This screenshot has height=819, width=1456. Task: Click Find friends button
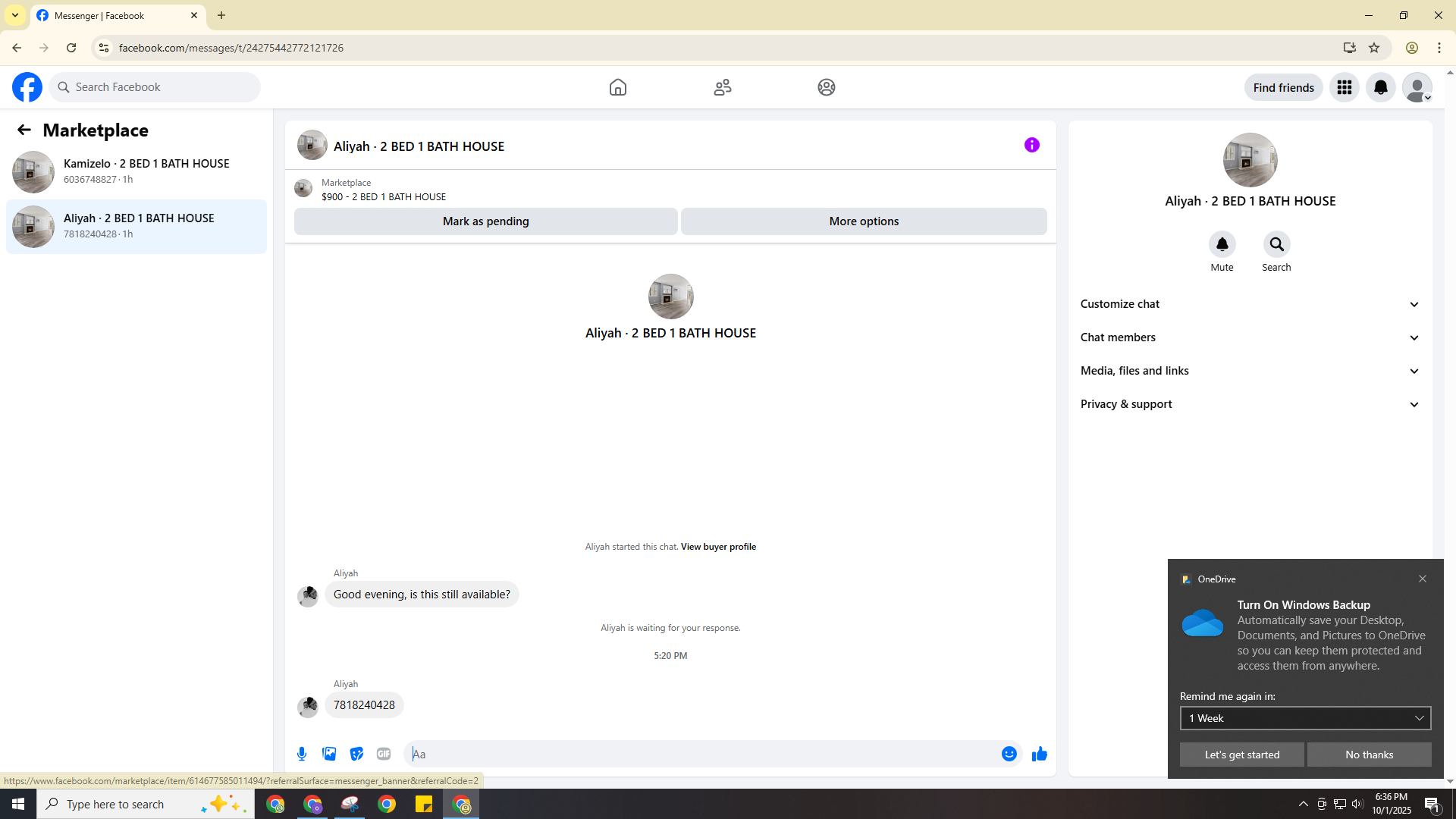(1284, 87)
